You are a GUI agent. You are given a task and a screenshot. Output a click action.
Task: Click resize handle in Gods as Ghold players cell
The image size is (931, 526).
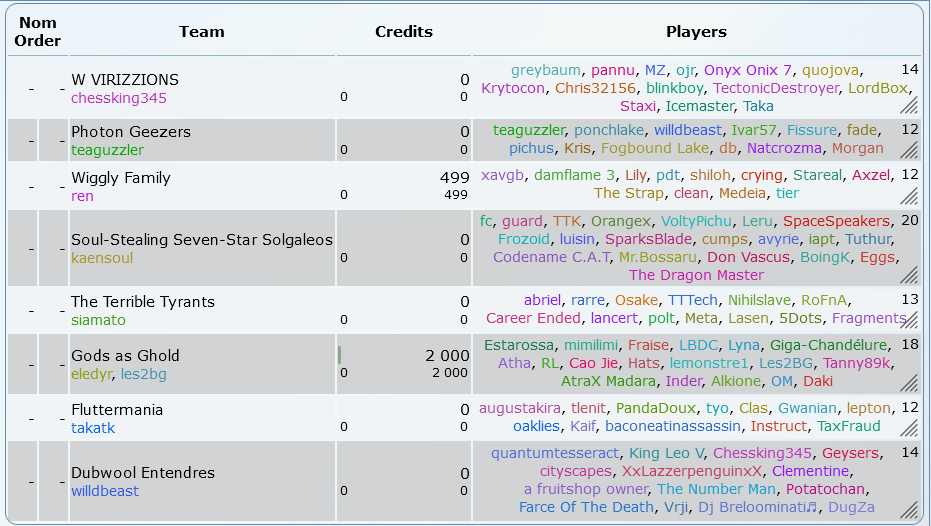tap(910, 382)
